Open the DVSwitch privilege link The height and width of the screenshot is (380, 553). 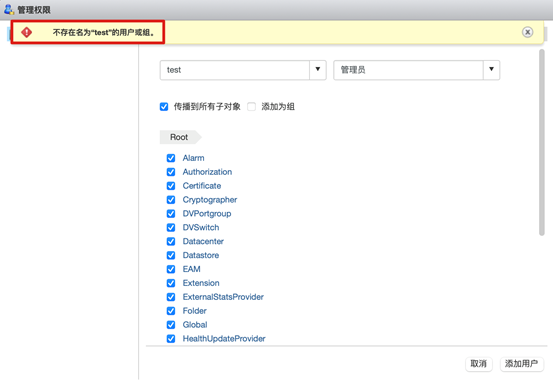(201, 227)
